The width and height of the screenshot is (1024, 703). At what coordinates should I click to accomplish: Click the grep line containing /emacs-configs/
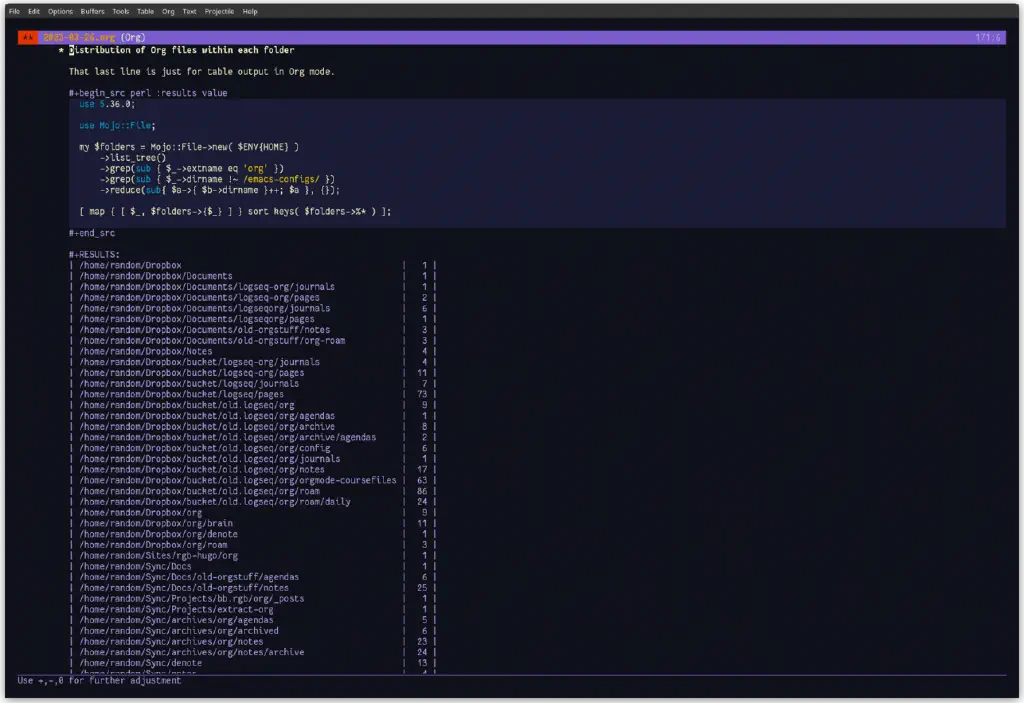[x=217, y=179]
